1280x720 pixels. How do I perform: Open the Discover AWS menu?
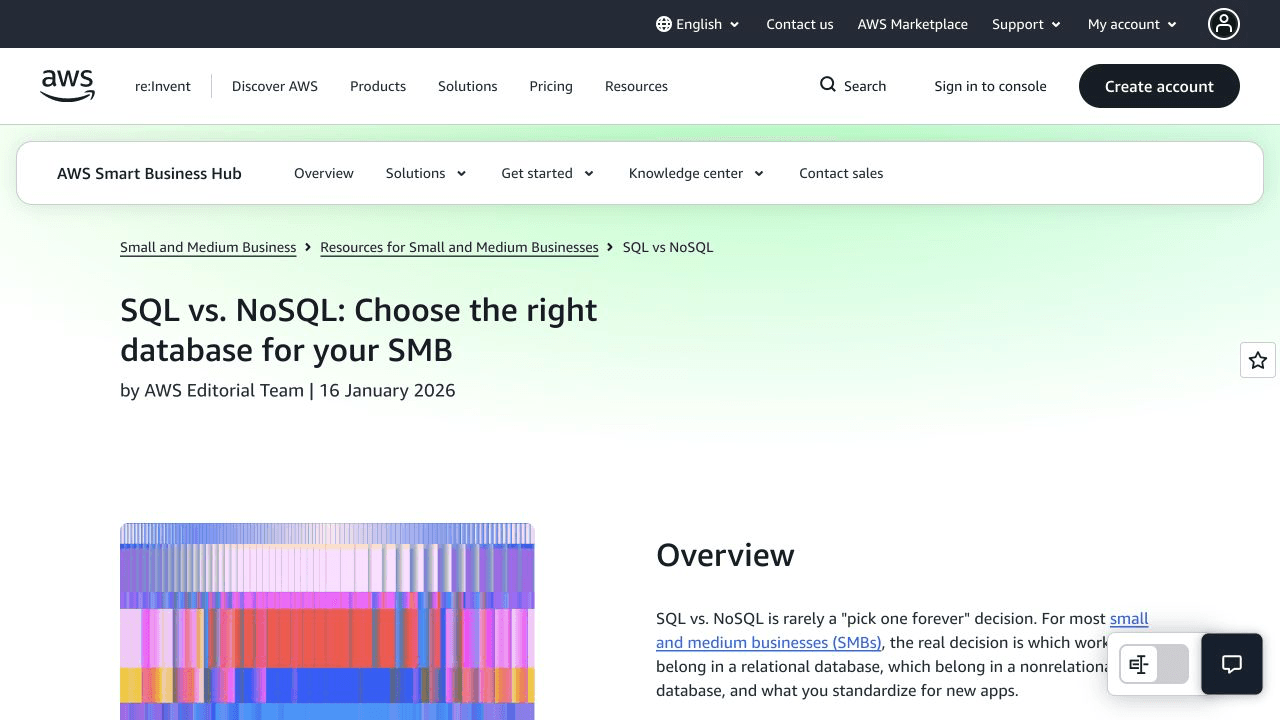tap(275, 86)
